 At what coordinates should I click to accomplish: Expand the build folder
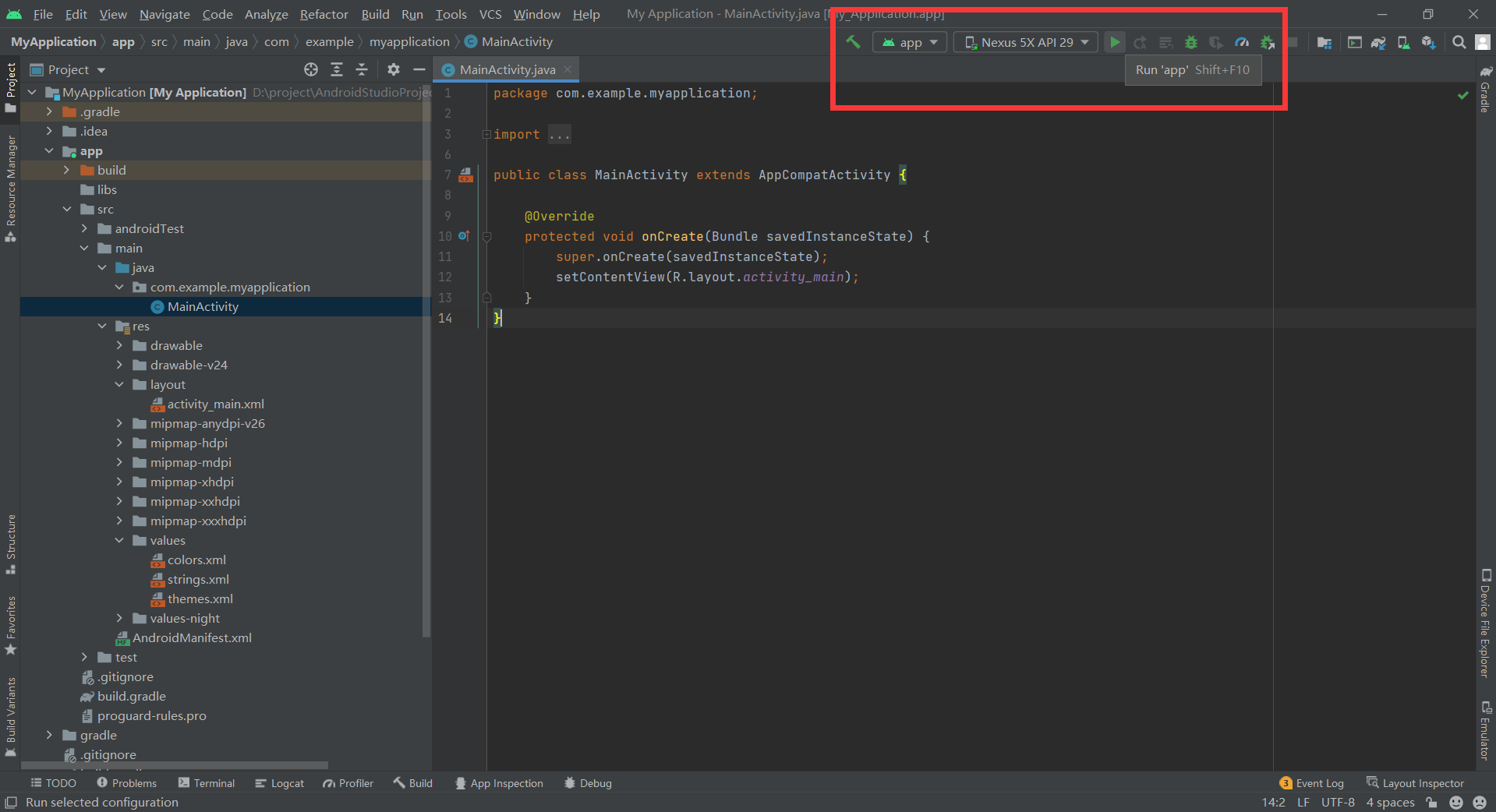66,170
